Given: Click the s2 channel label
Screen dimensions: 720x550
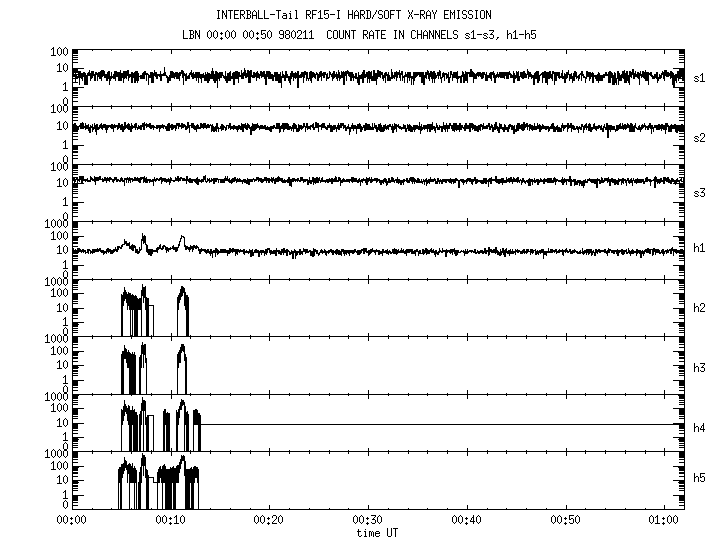Looking at the screenshot, I should pos(701,136).
